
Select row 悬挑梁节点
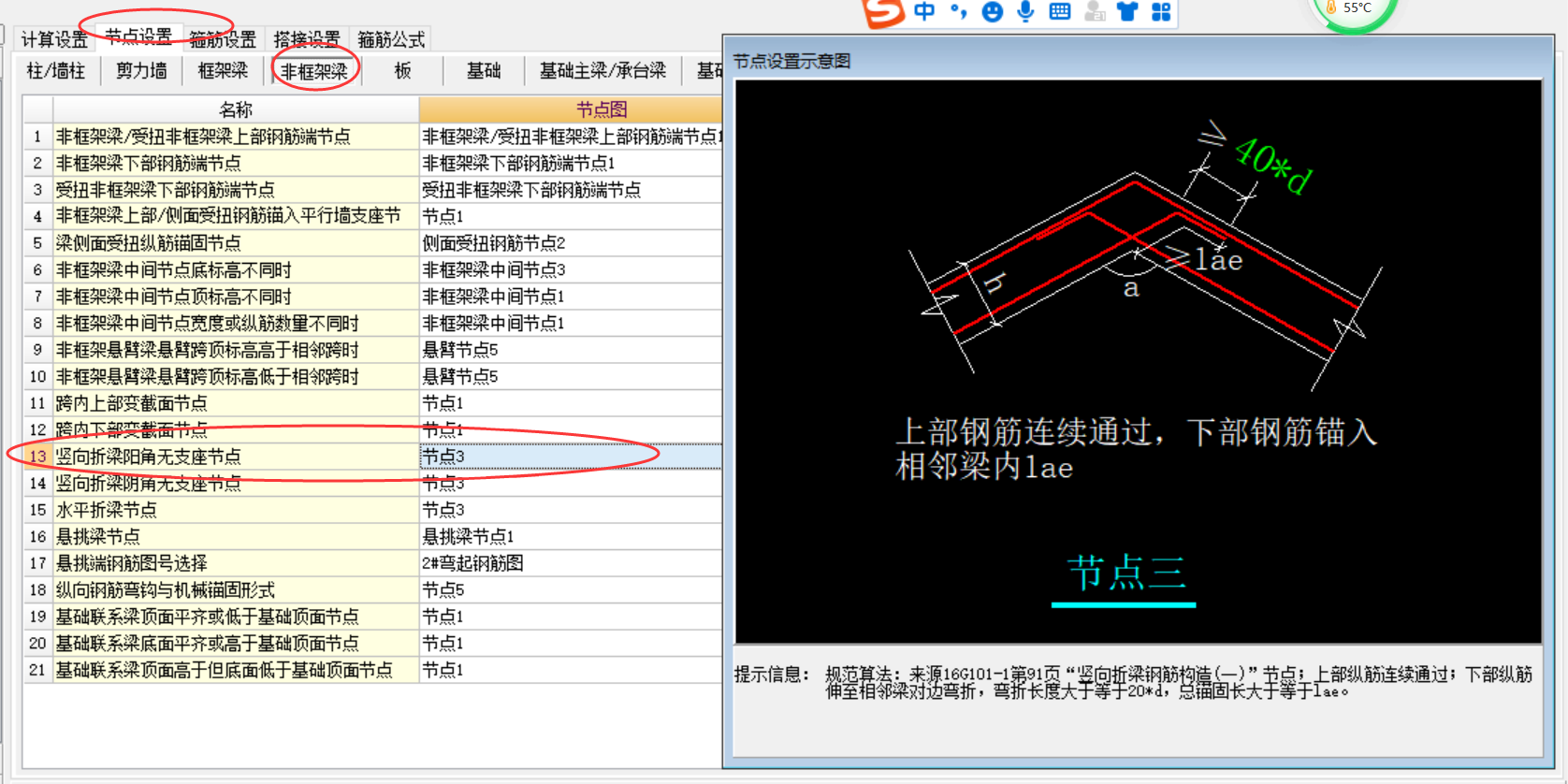tap(236, 537)
